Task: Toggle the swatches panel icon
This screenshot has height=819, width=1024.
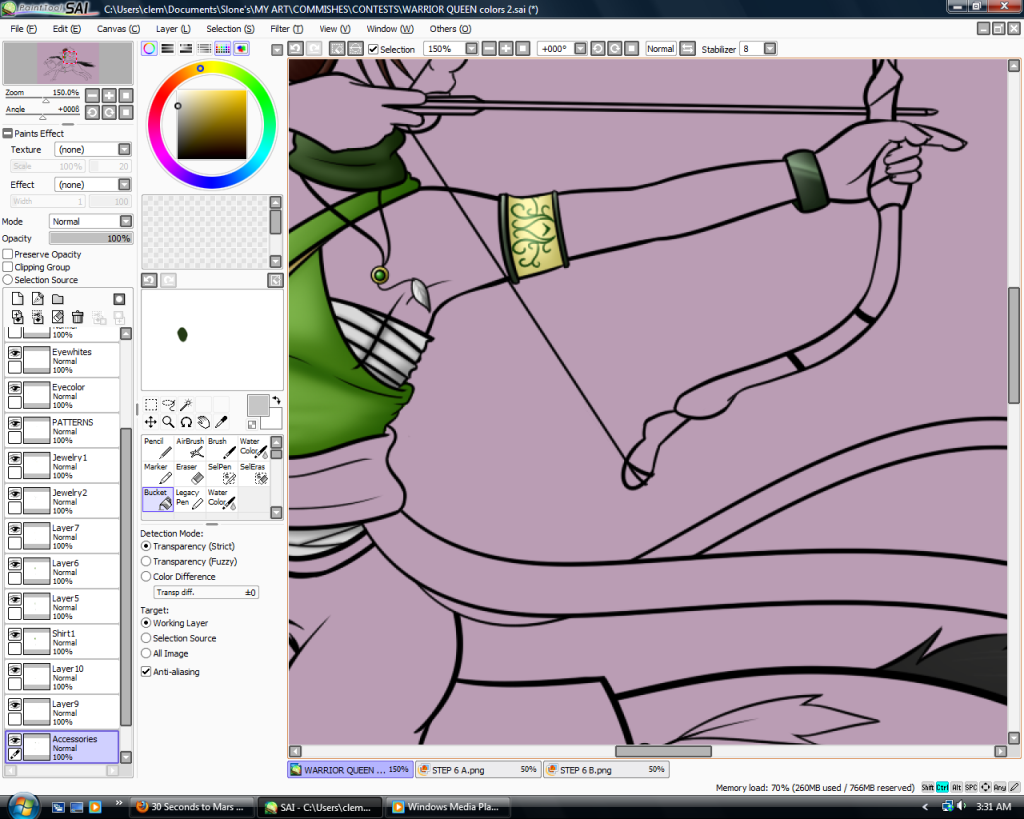Action: [x=223, y=48]
